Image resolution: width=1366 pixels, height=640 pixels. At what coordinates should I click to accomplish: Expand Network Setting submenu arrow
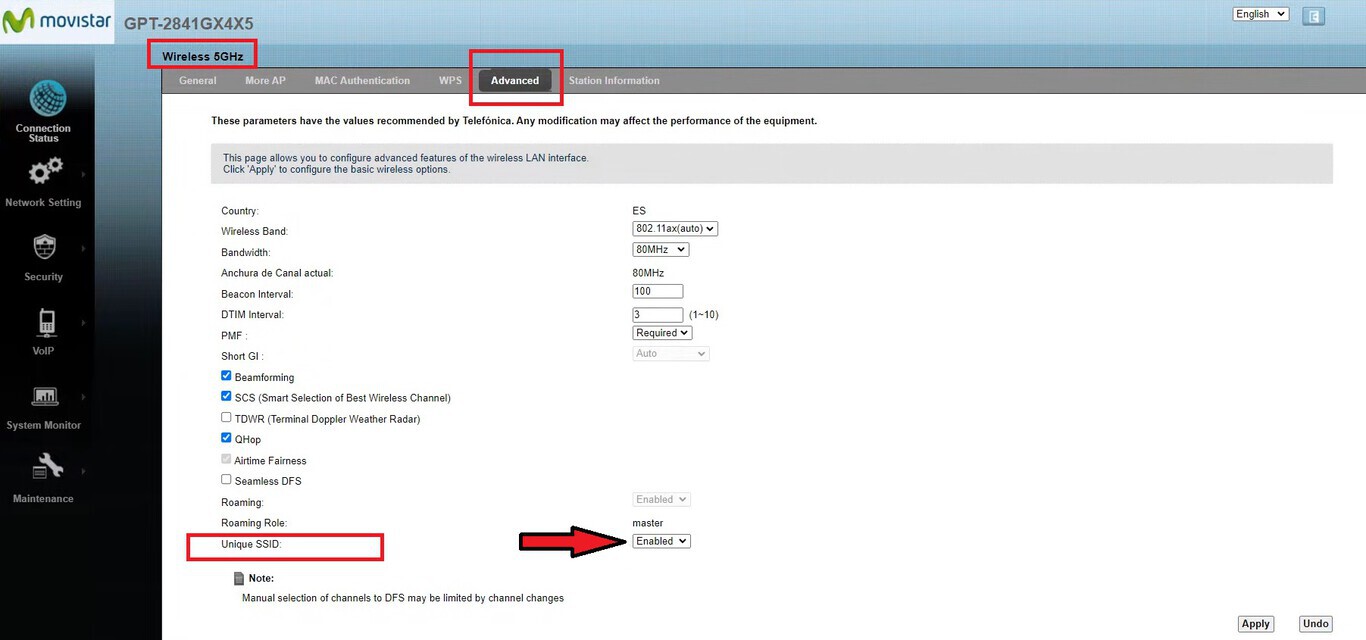point(84,175)
